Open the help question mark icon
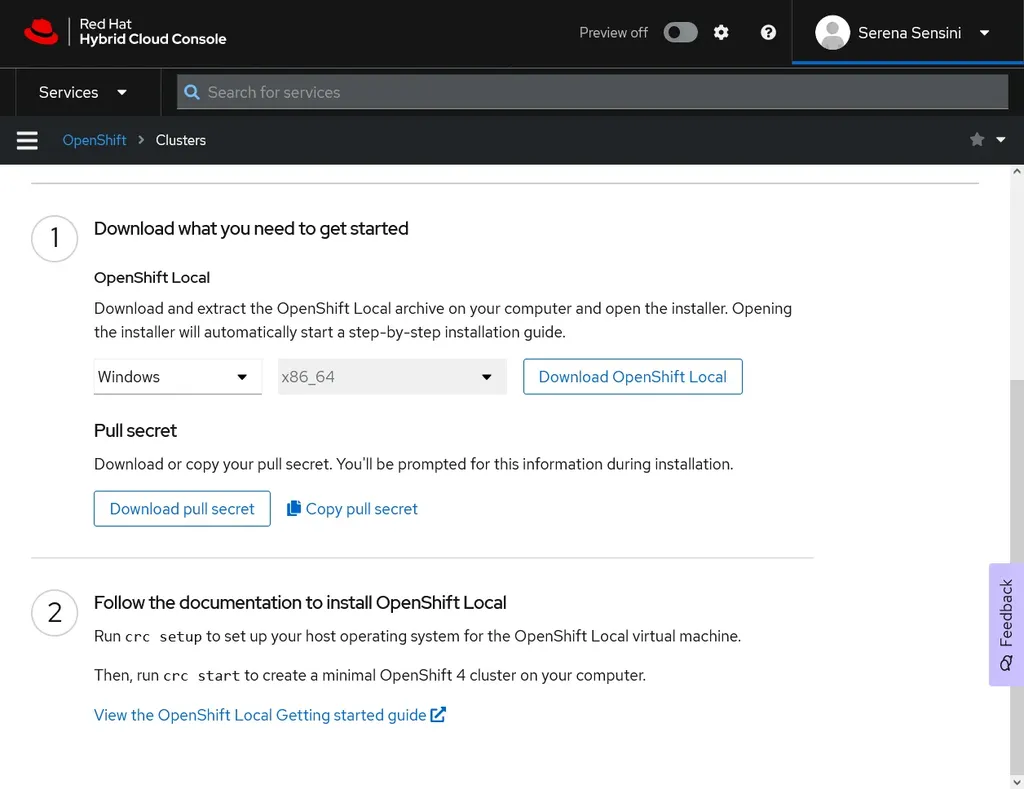The height and width of the screenshot is (789, 1024). 768,33
